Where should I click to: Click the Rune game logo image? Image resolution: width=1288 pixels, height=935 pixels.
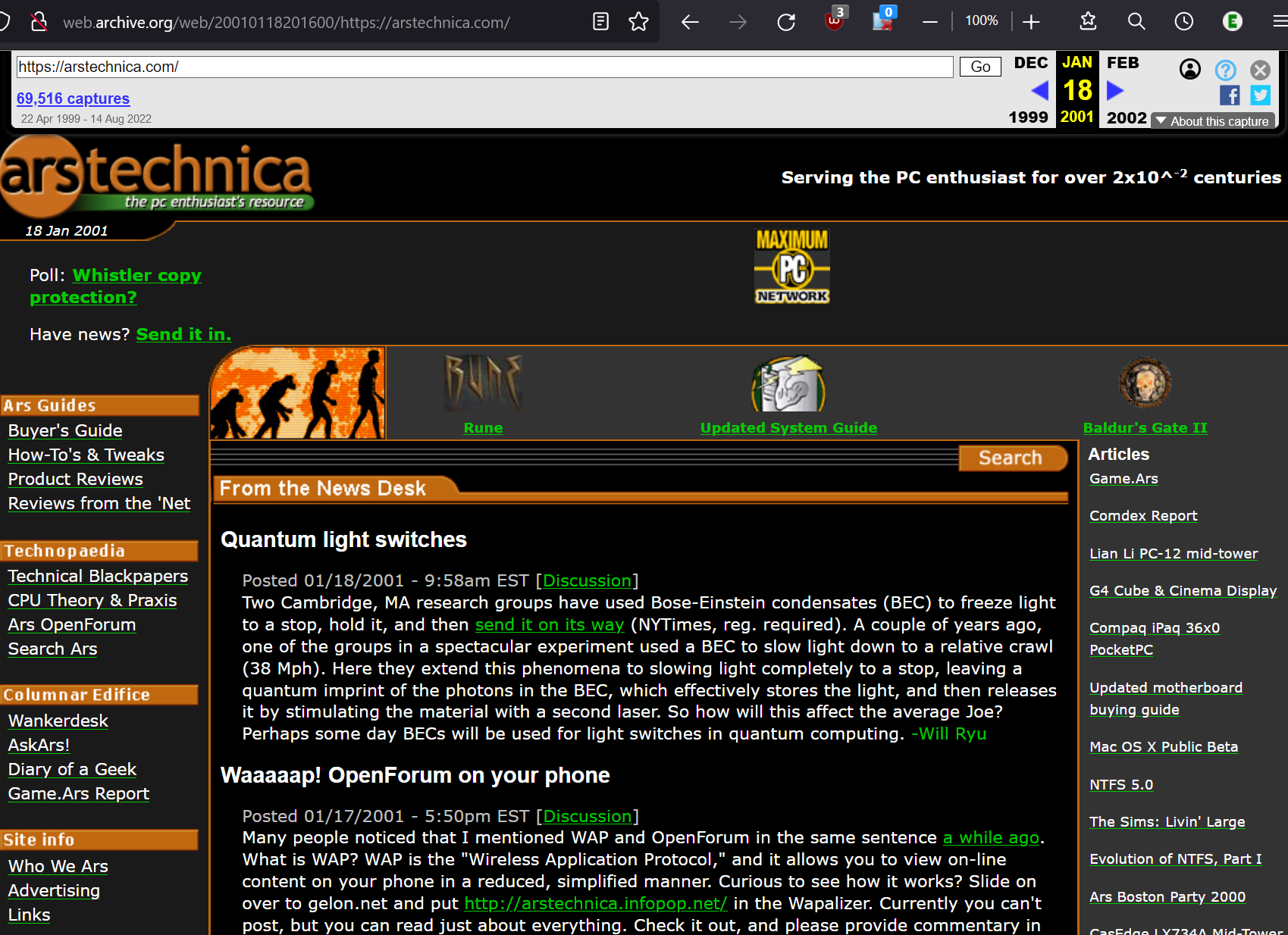pos(484,383)
